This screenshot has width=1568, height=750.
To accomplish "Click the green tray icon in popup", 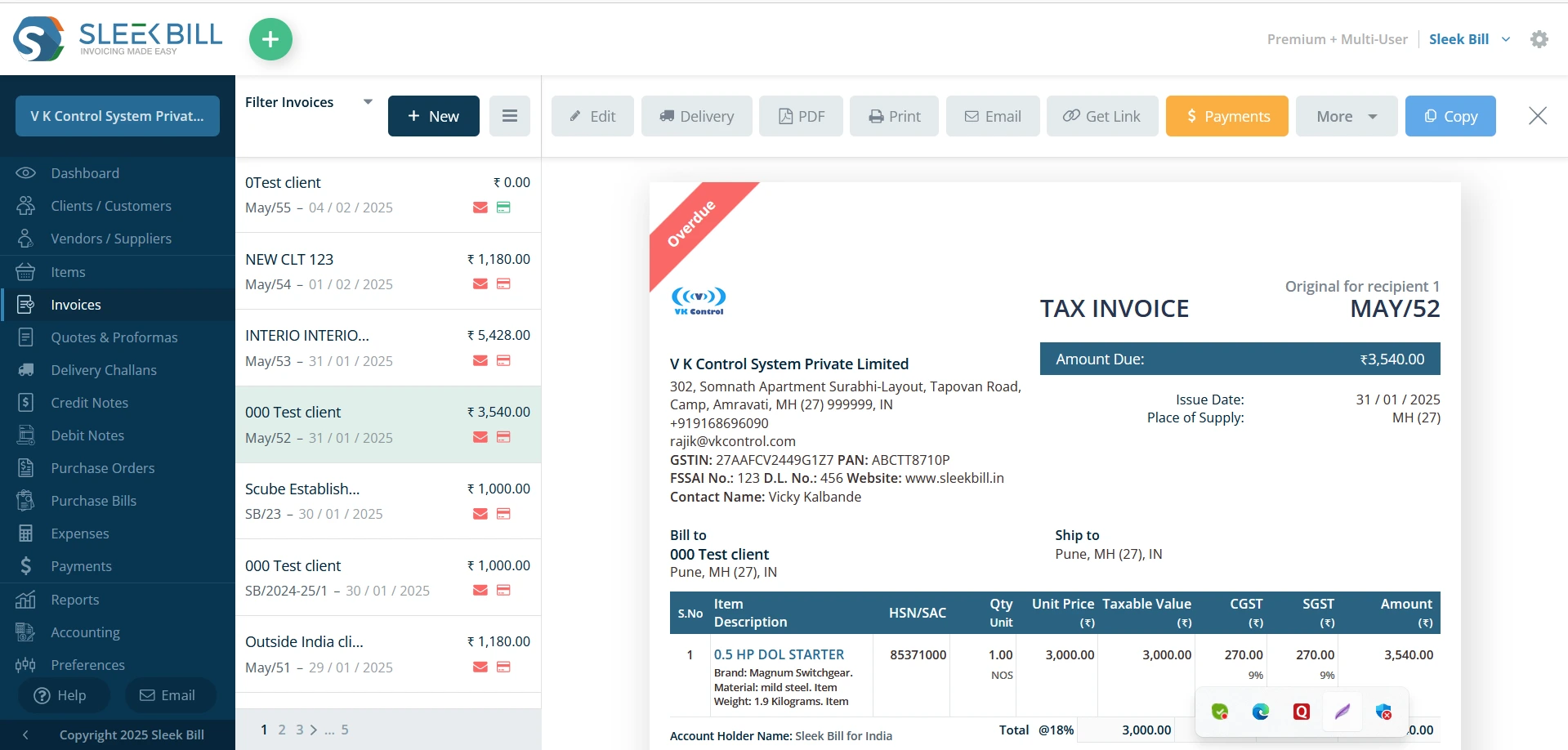I will [1220, 712].
